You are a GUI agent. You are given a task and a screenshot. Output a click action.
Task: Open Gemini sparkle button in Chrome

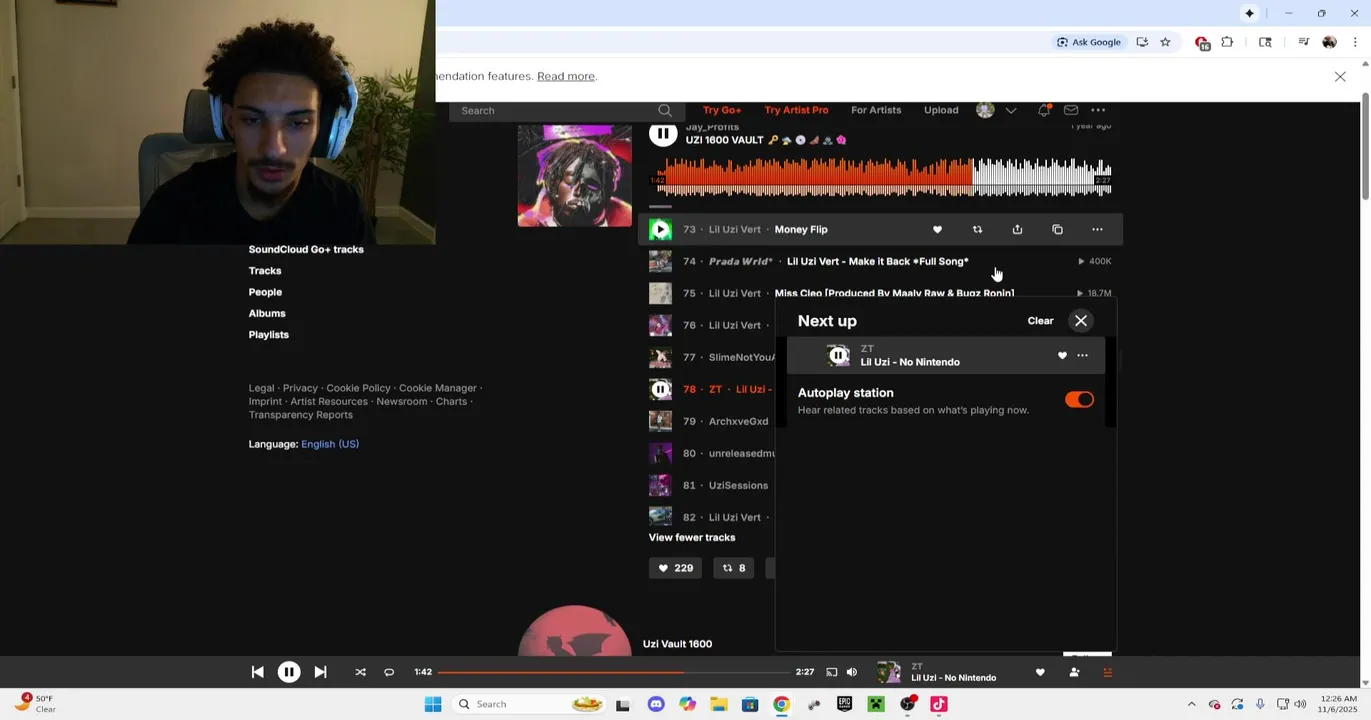point(1249,13)
